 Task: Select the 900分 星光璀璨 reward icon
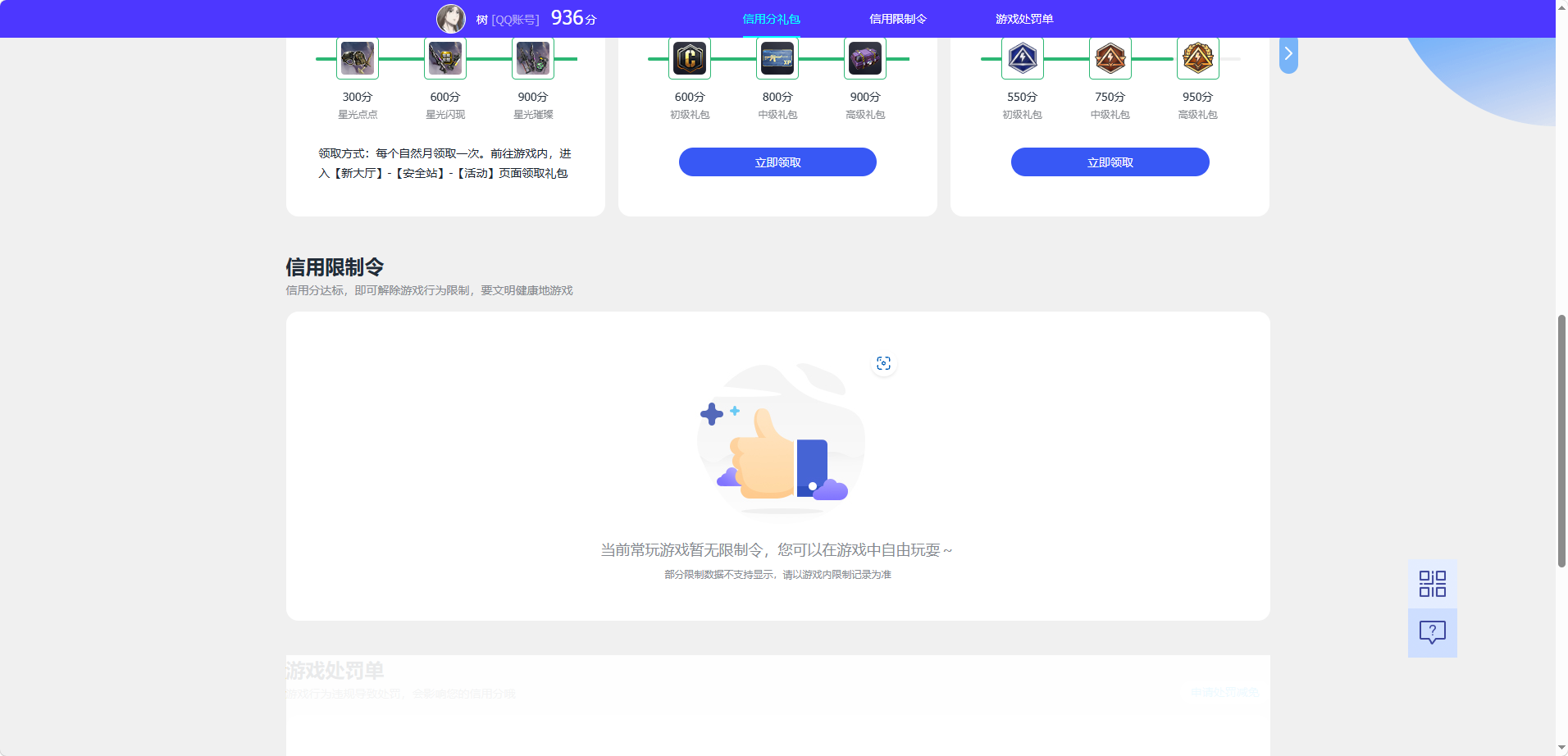(x=533, y=58)
